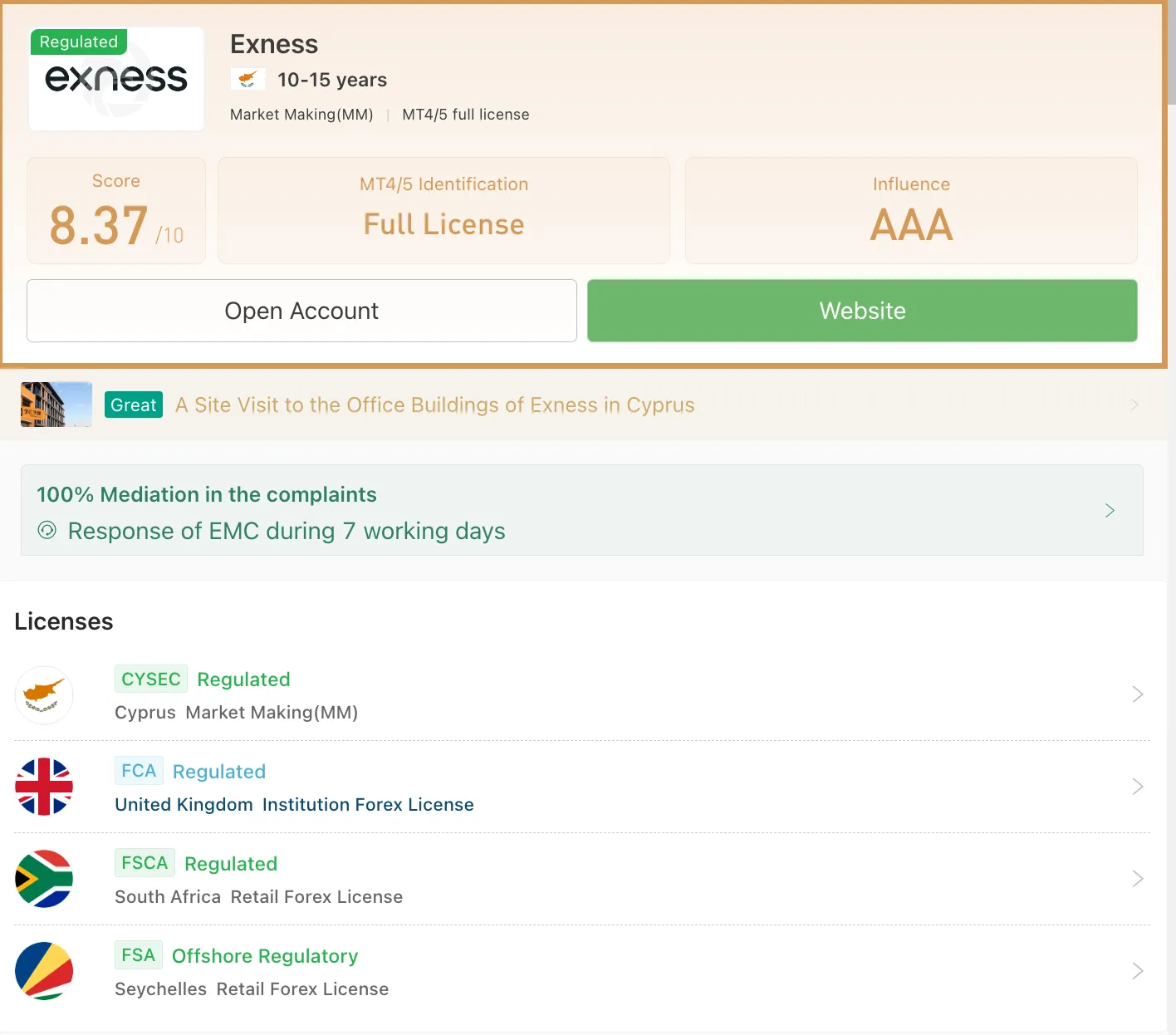1176x1035 pixels.
Task: Click the 'MT4/5 full license' text
Action: point(466,115)
